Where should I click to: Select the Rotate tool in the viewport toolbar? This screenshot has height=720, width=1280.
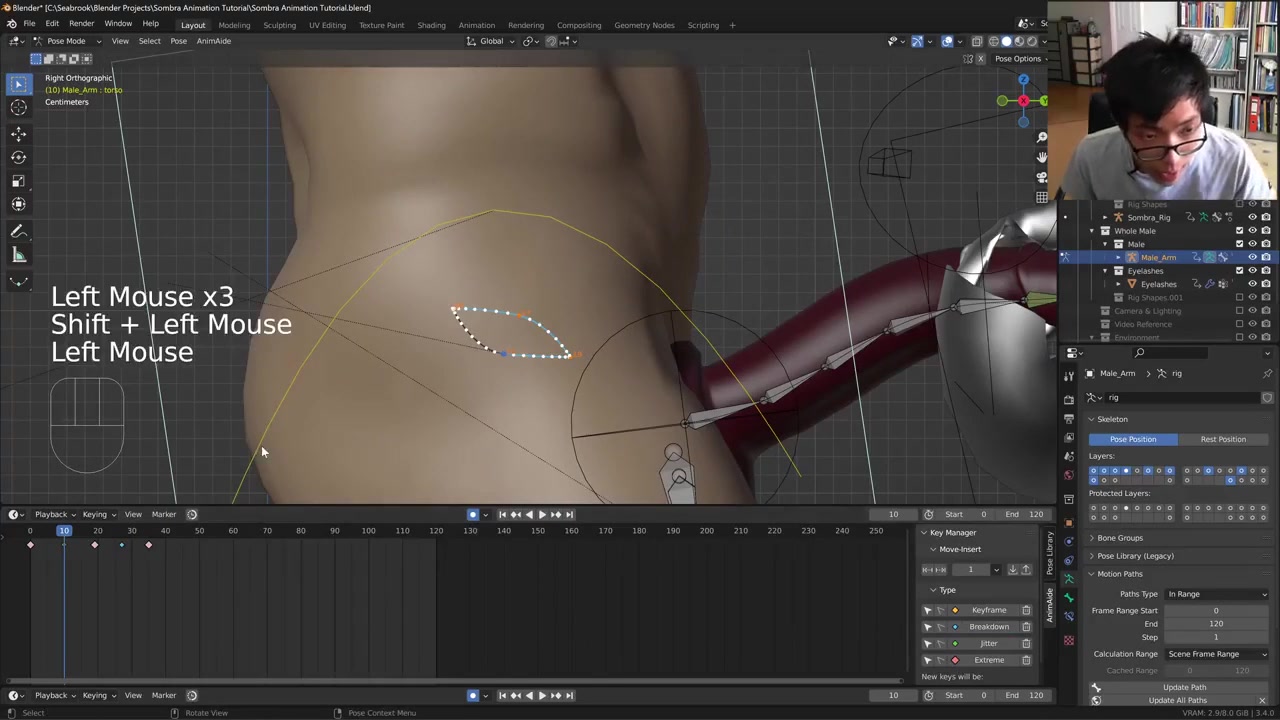[18, 157]
